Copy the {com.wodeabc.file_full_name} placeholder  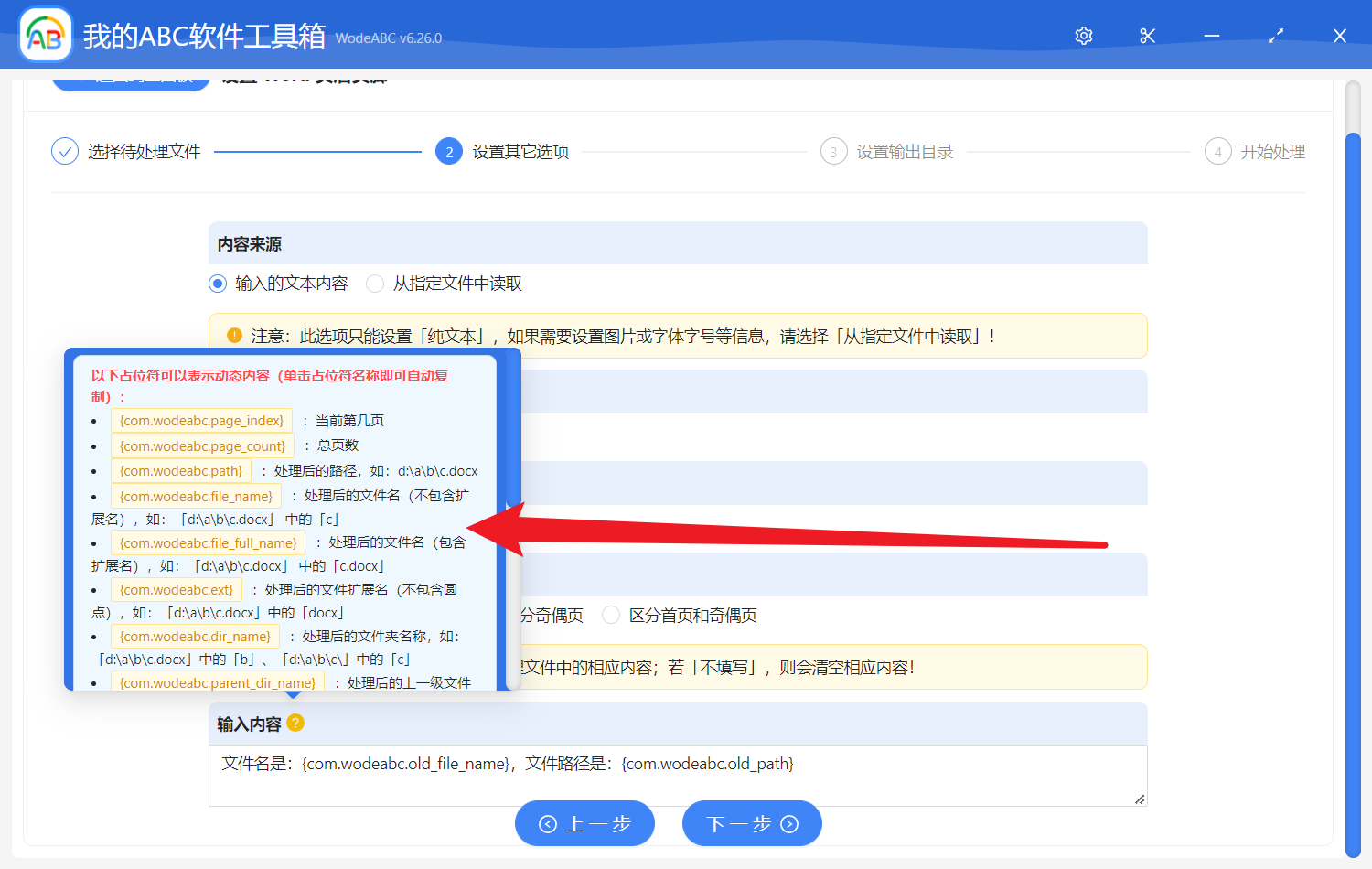208,542
